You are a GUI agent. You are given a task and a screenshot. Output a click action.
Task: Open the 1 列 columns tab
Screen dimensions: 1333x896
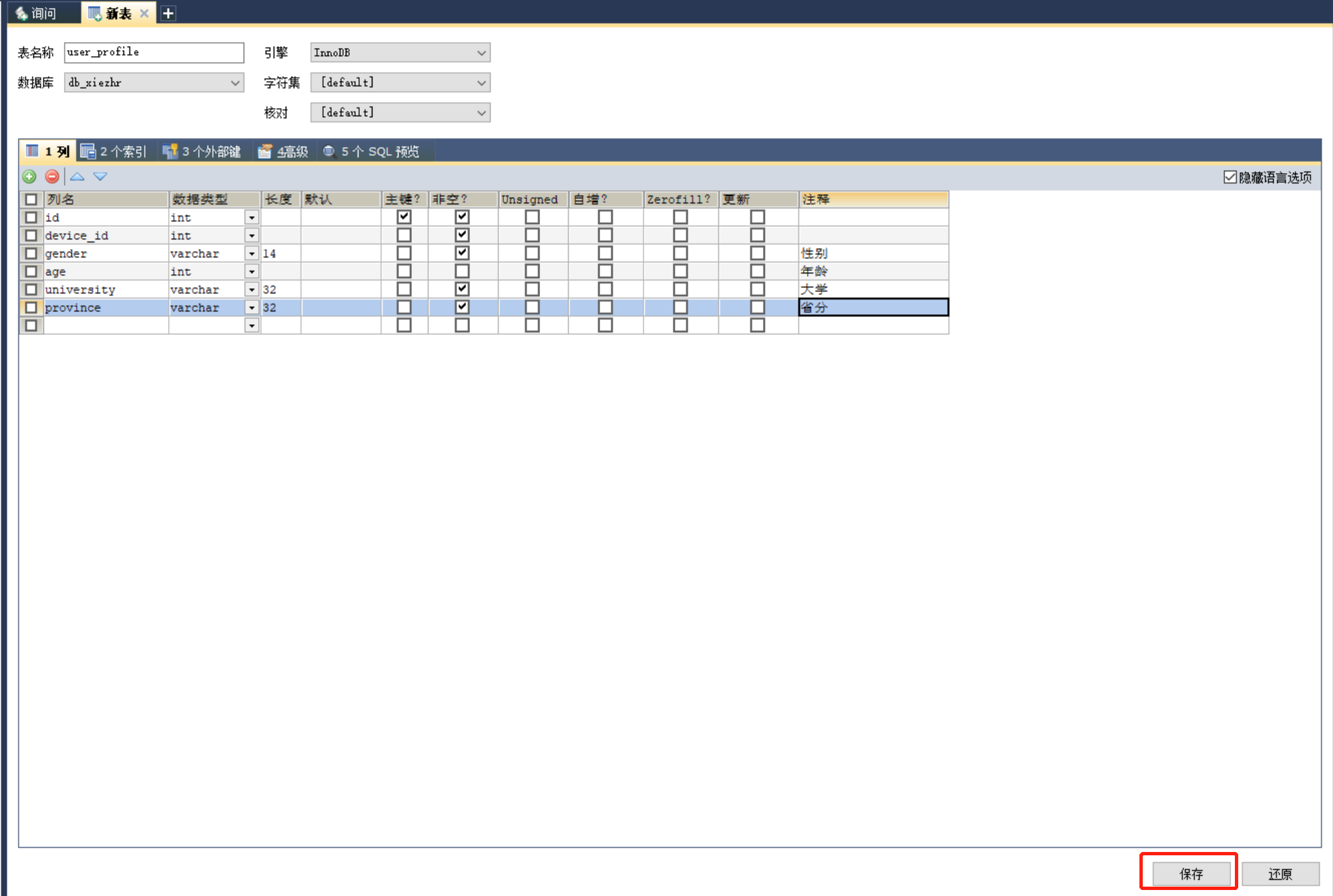coord(48,151)
